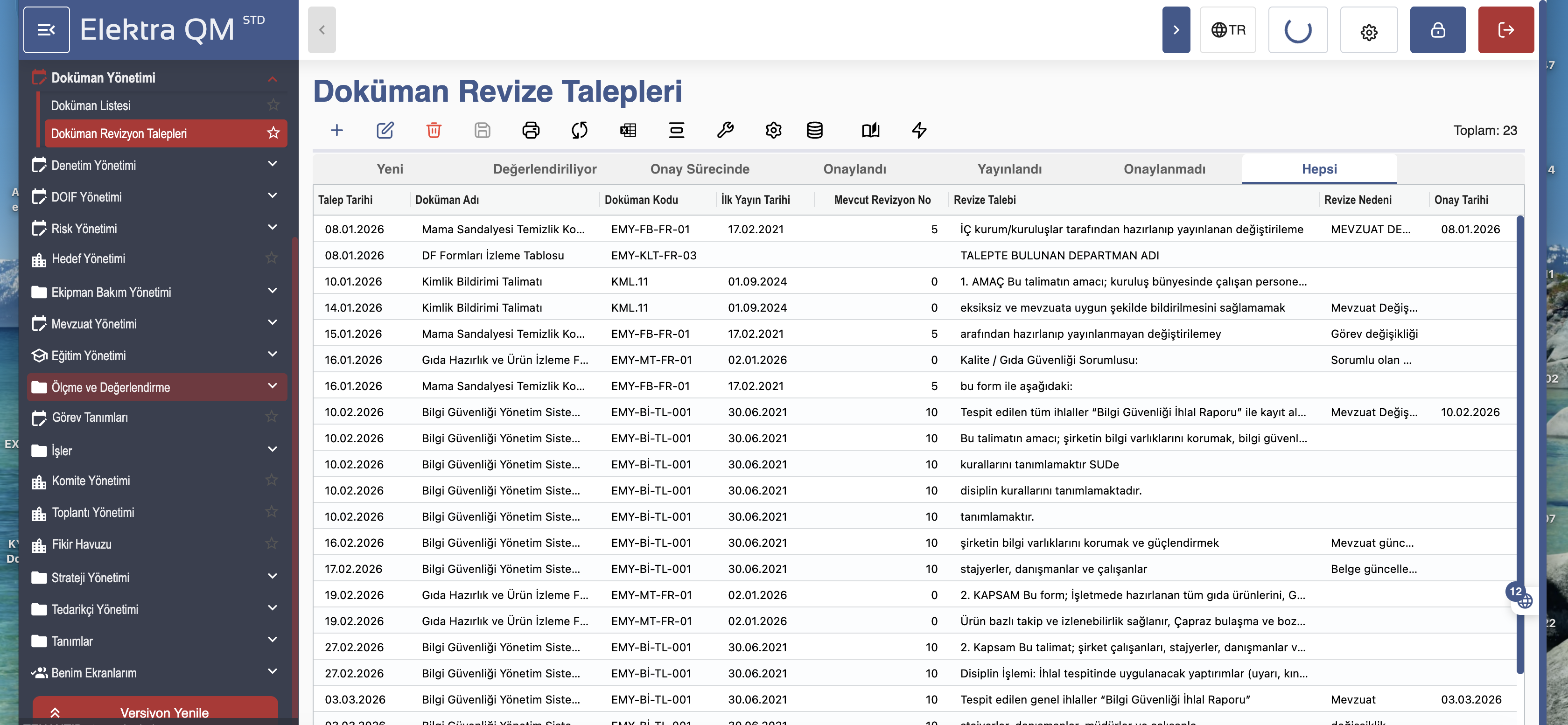Toggle favorite star on Hedef Yönetimi

(272, 258)
